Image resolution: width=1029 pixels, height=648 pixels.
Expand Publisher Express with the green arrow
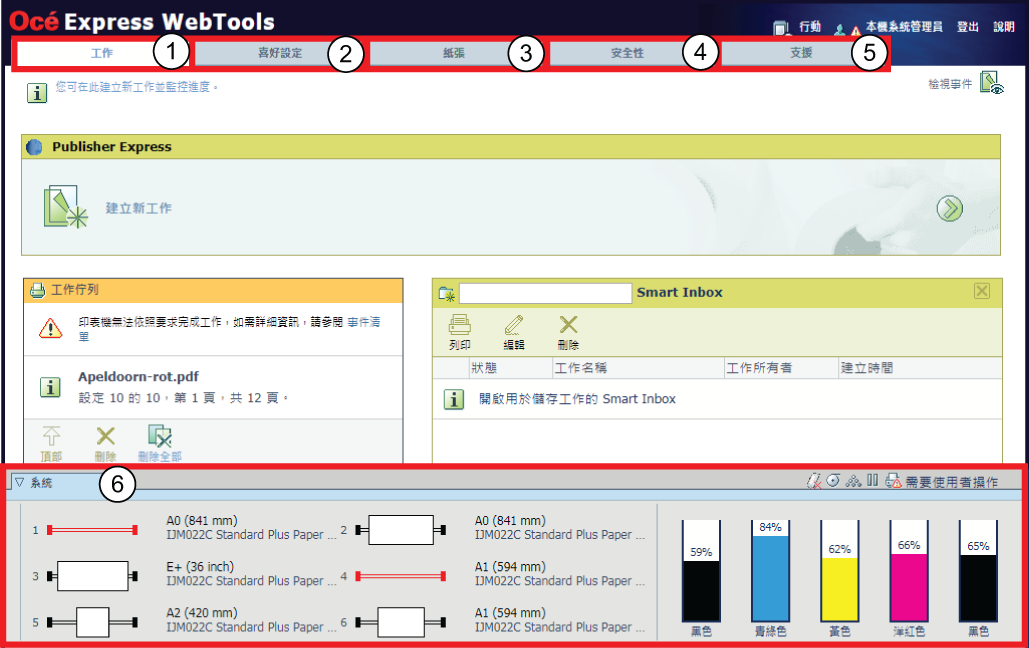click(949, 209)
